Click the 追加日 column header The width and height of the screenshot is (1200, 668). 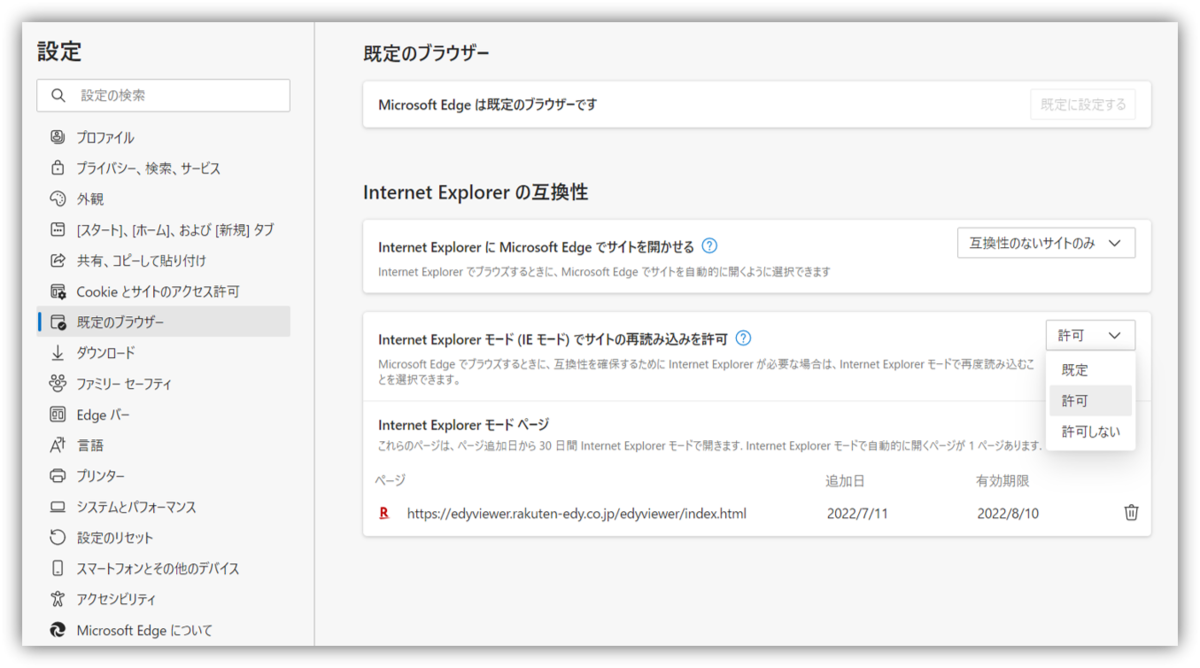coord(844,481)
